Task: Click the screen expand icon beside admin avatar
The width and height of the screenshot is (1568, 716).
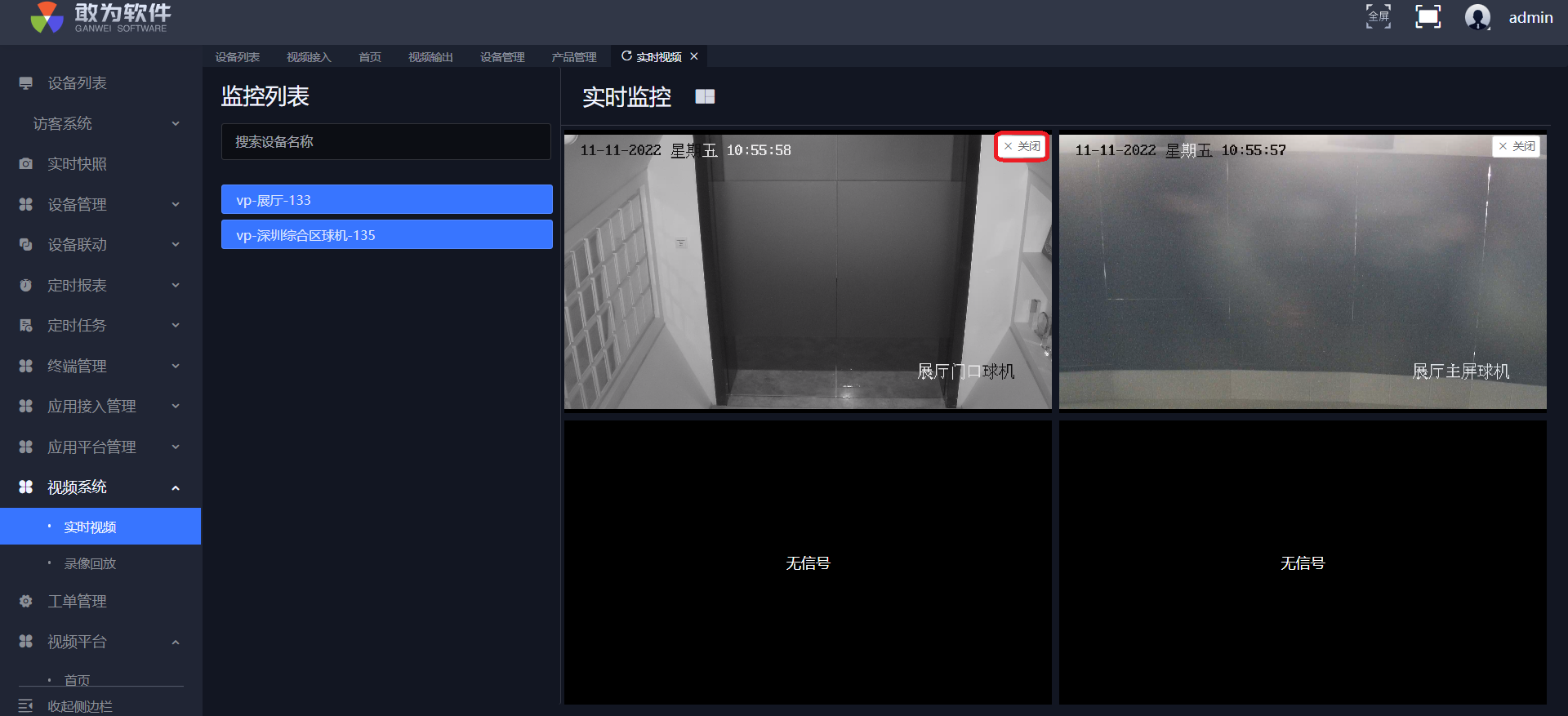Action: (x=1428, y=16)
